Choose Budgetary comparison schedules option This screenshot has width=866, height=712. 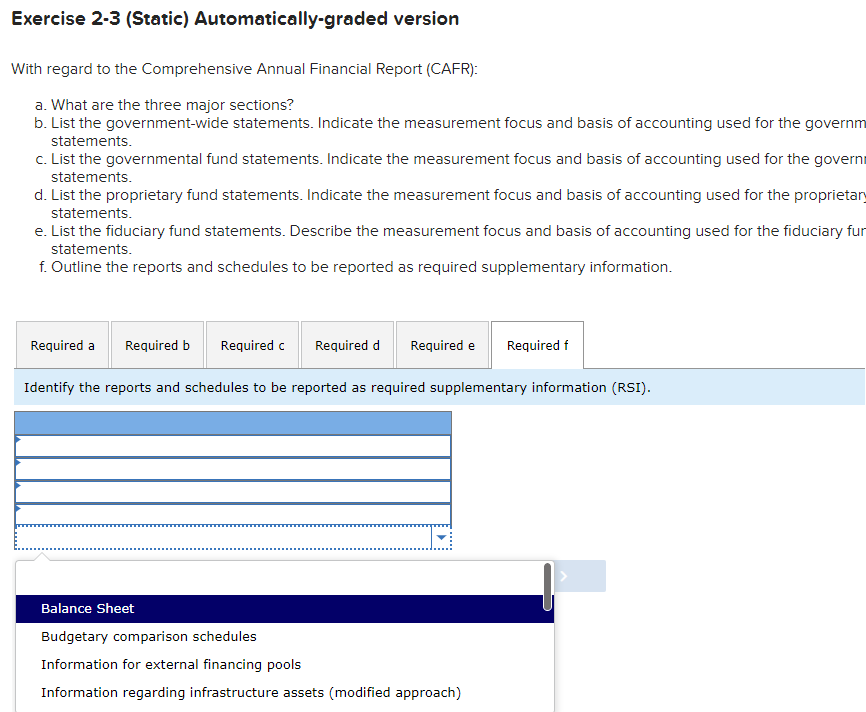coord(284,637)
